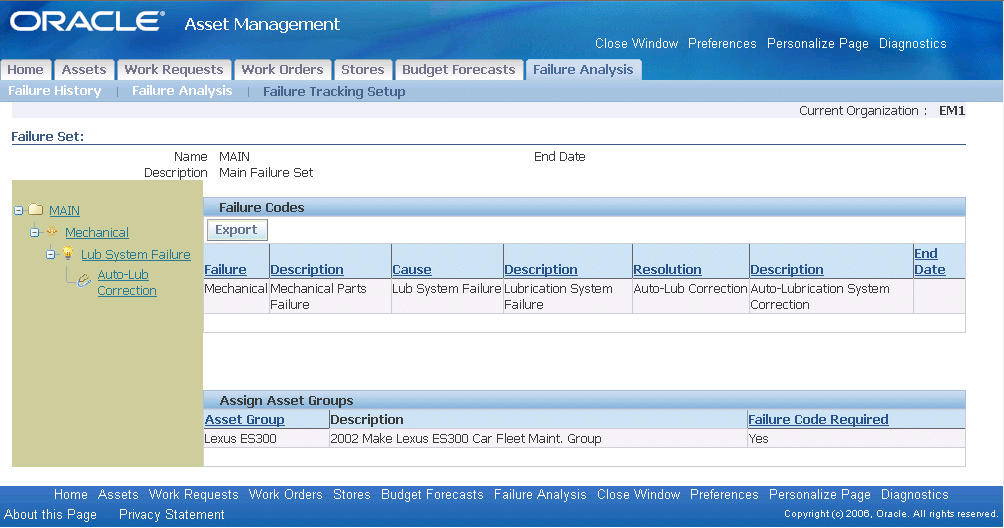Select the Failure Tracking Setup subtab
This screenshot has height=528, width=1004.
pyautogui.click(x=334, y=92)
